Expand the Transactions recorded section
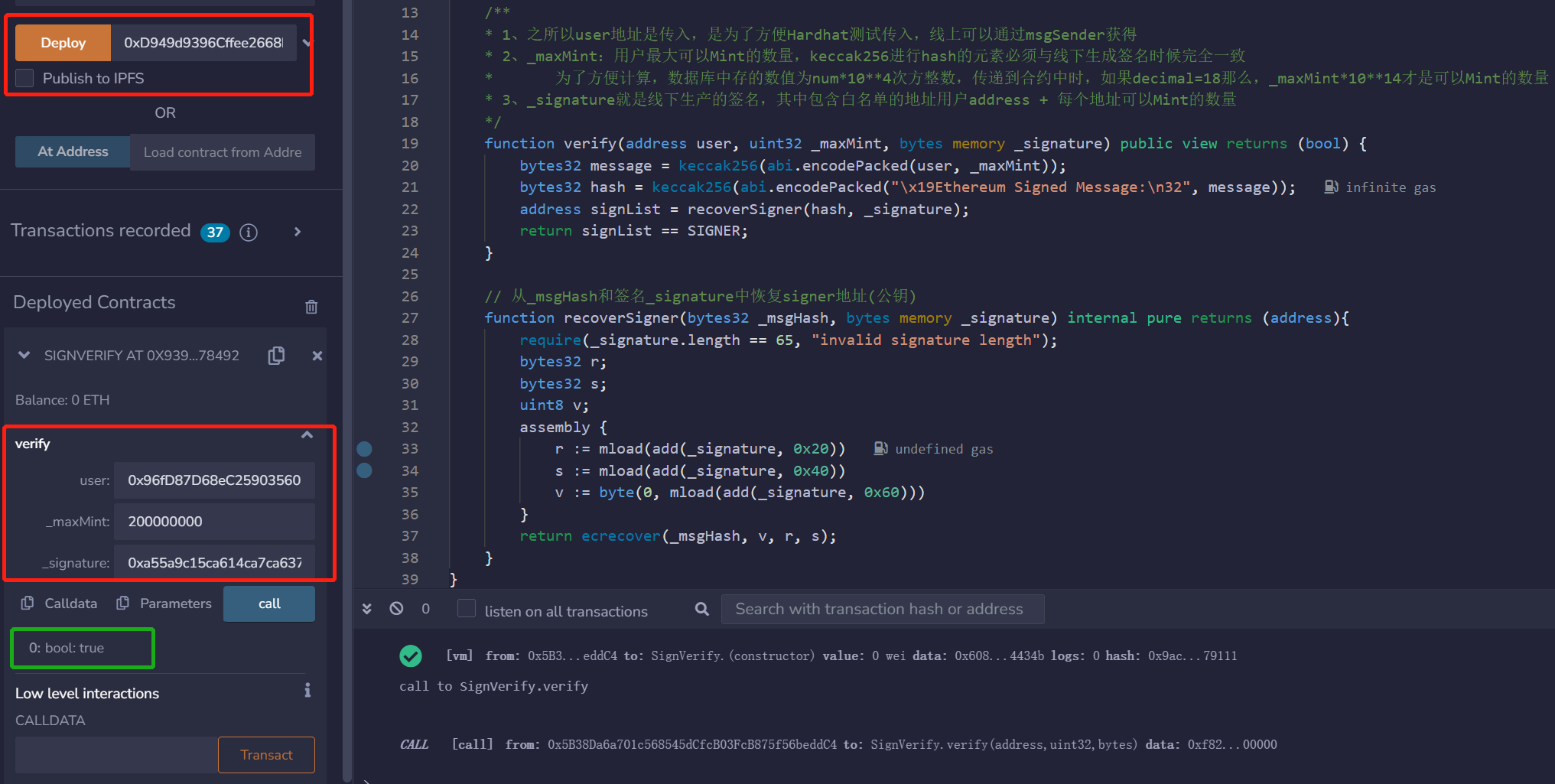This screenshot has width=1555, height=784. (x=298, y=232)
